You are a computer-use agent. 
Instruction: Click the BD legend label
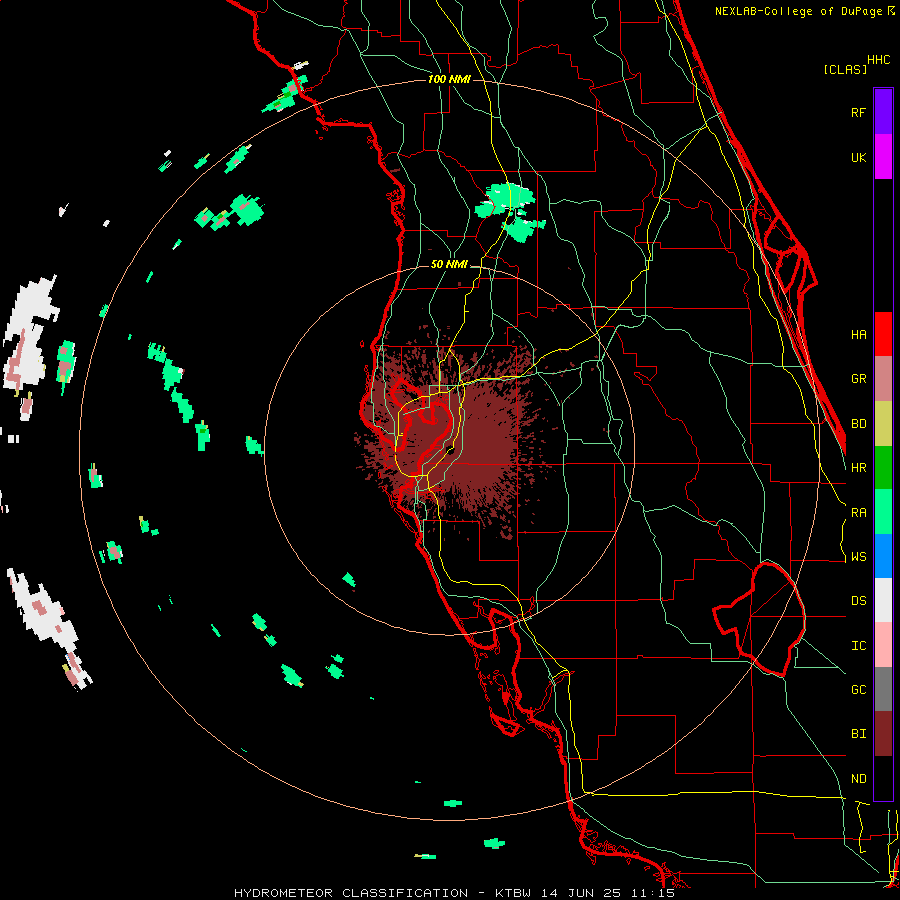click(858, 424)
